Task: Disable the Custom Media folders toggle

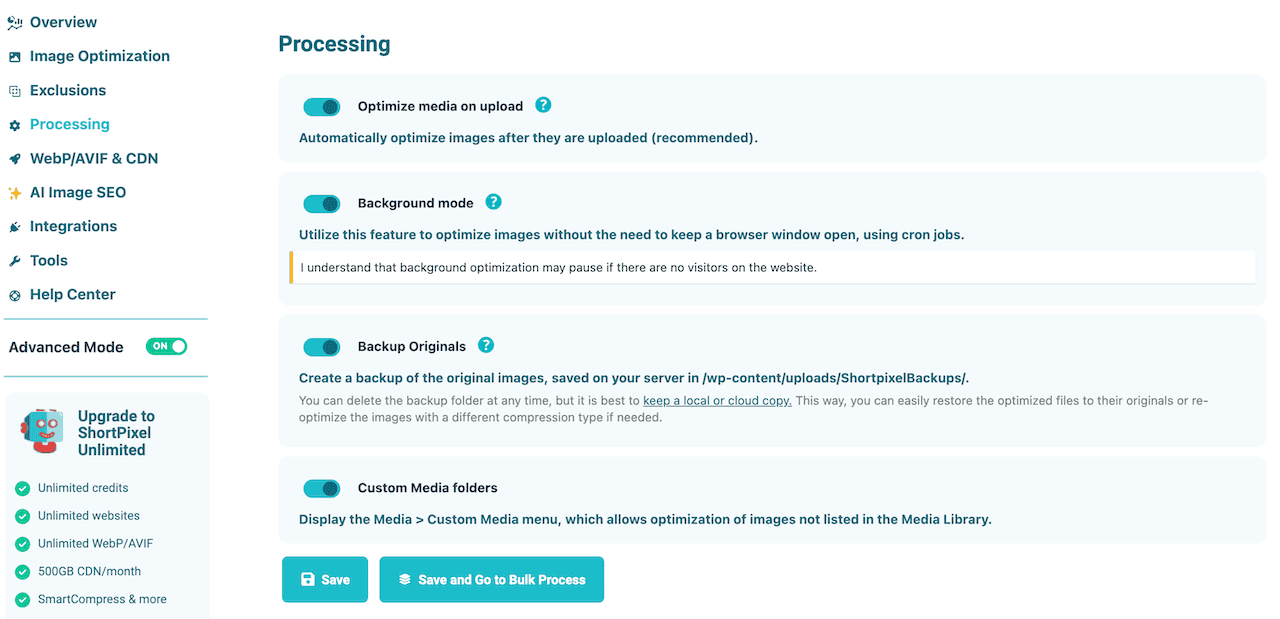Action: tap(321, 488)
